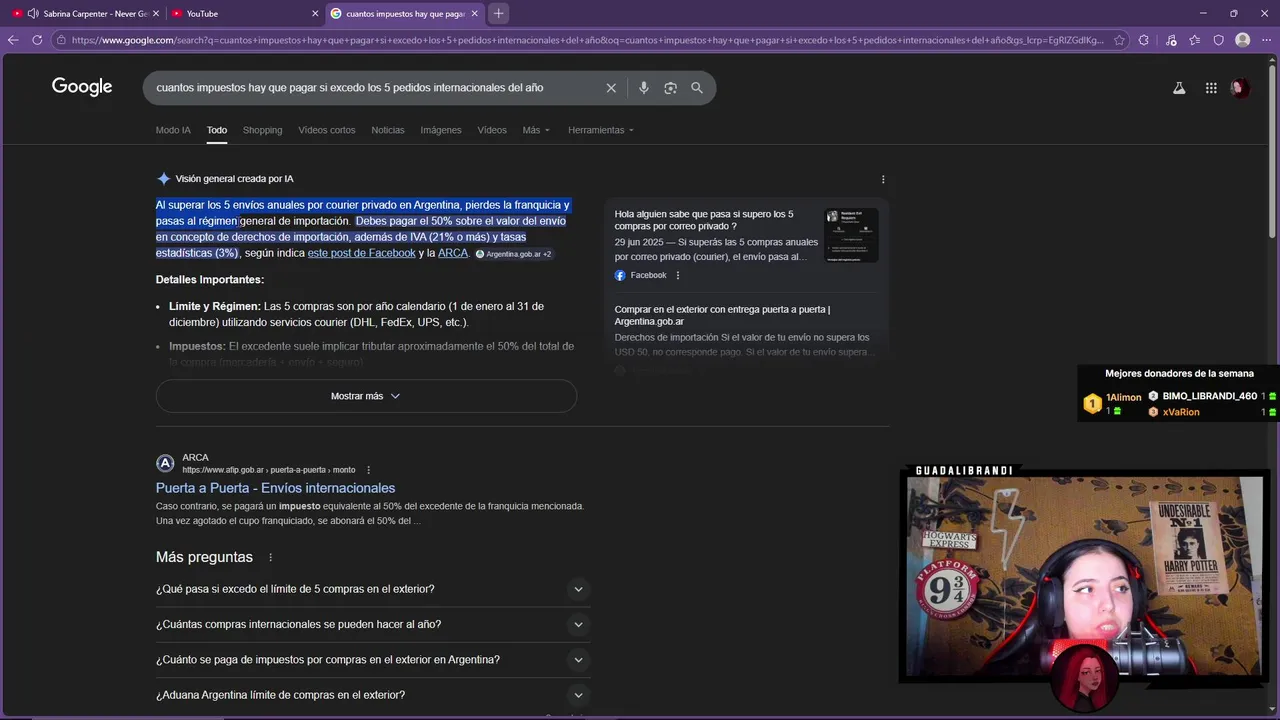
Task: Clear the Google search box text
Action: pyautogui.click(x=611, y=88)
